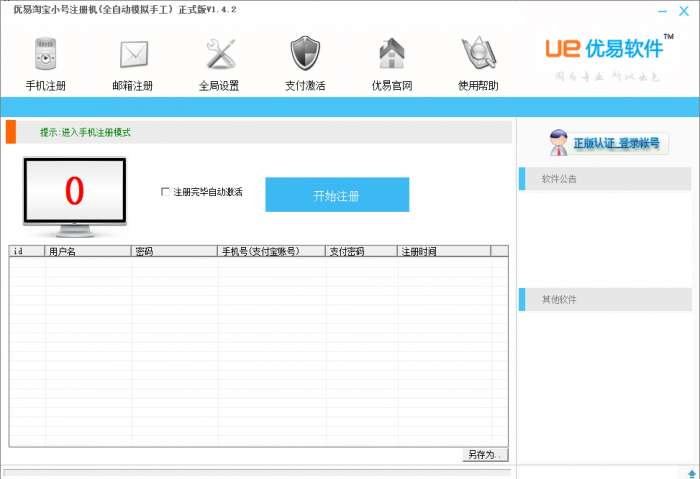This screenshot has width=700, height=479.
Task: Open 使用帮助 help icon
Action: [x=479, y=53]
